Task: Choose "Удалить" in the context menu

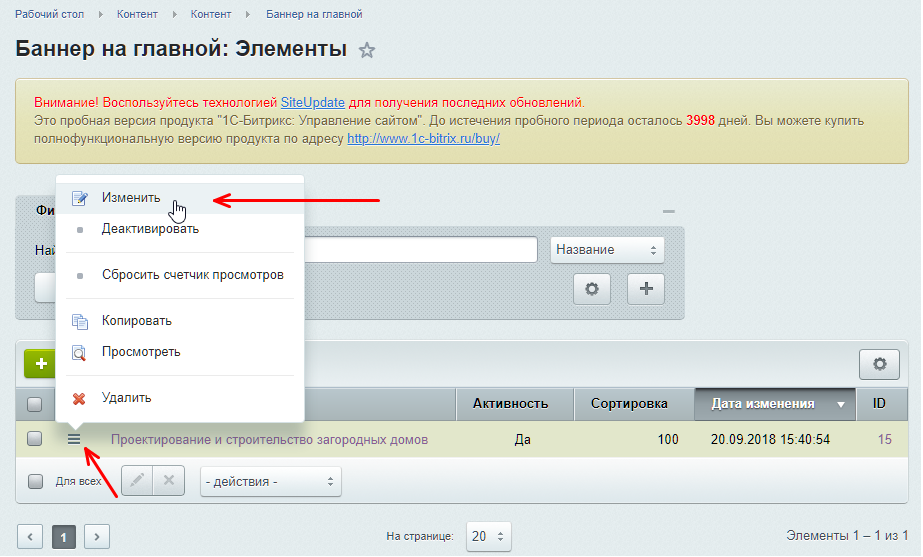Action: tap(126, 398)
